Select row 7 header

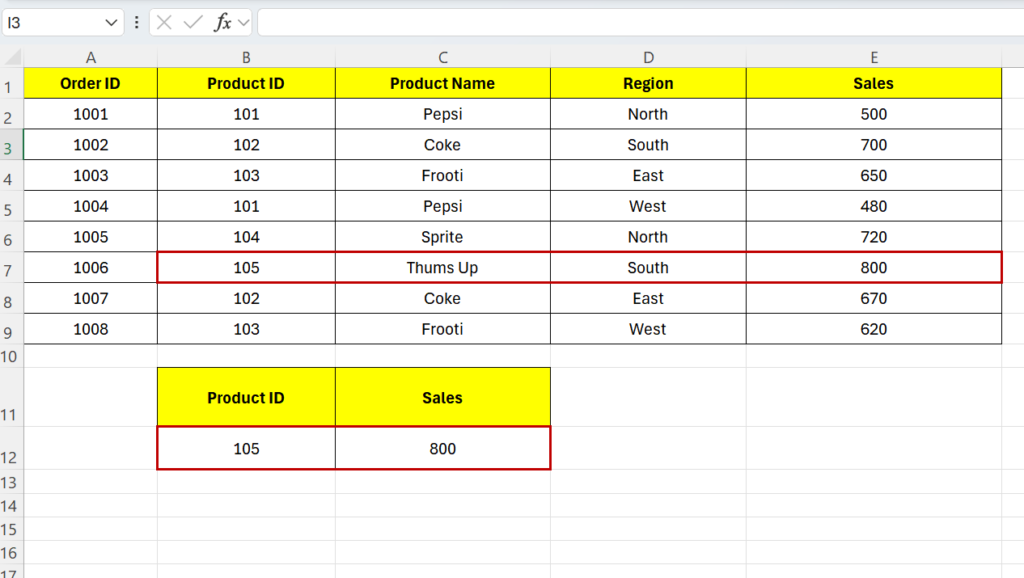(12, 268)
